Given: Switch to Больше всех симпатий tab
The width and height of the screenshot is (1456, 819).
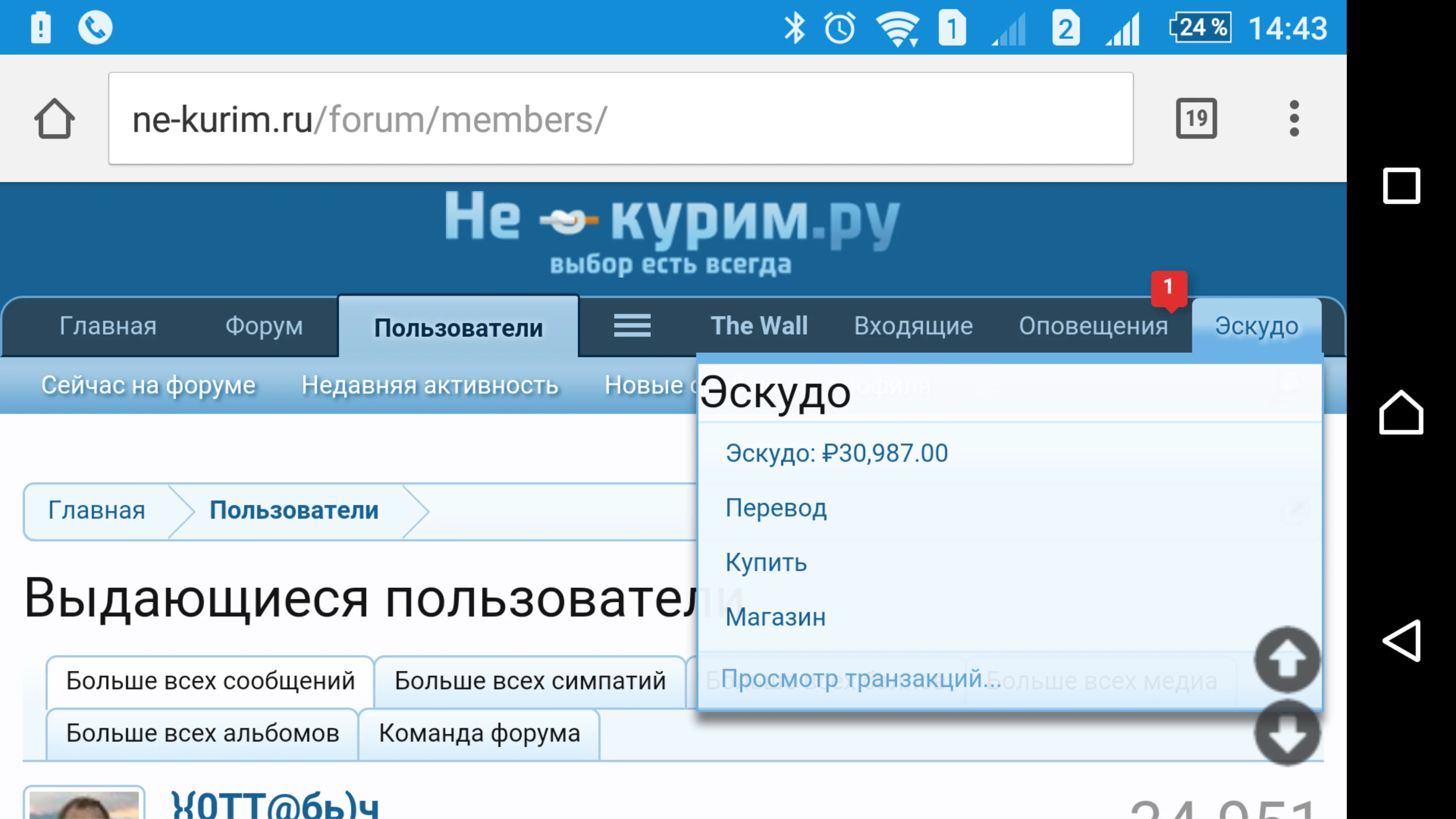Looking at the screenshot, I should tap(530, 681).
